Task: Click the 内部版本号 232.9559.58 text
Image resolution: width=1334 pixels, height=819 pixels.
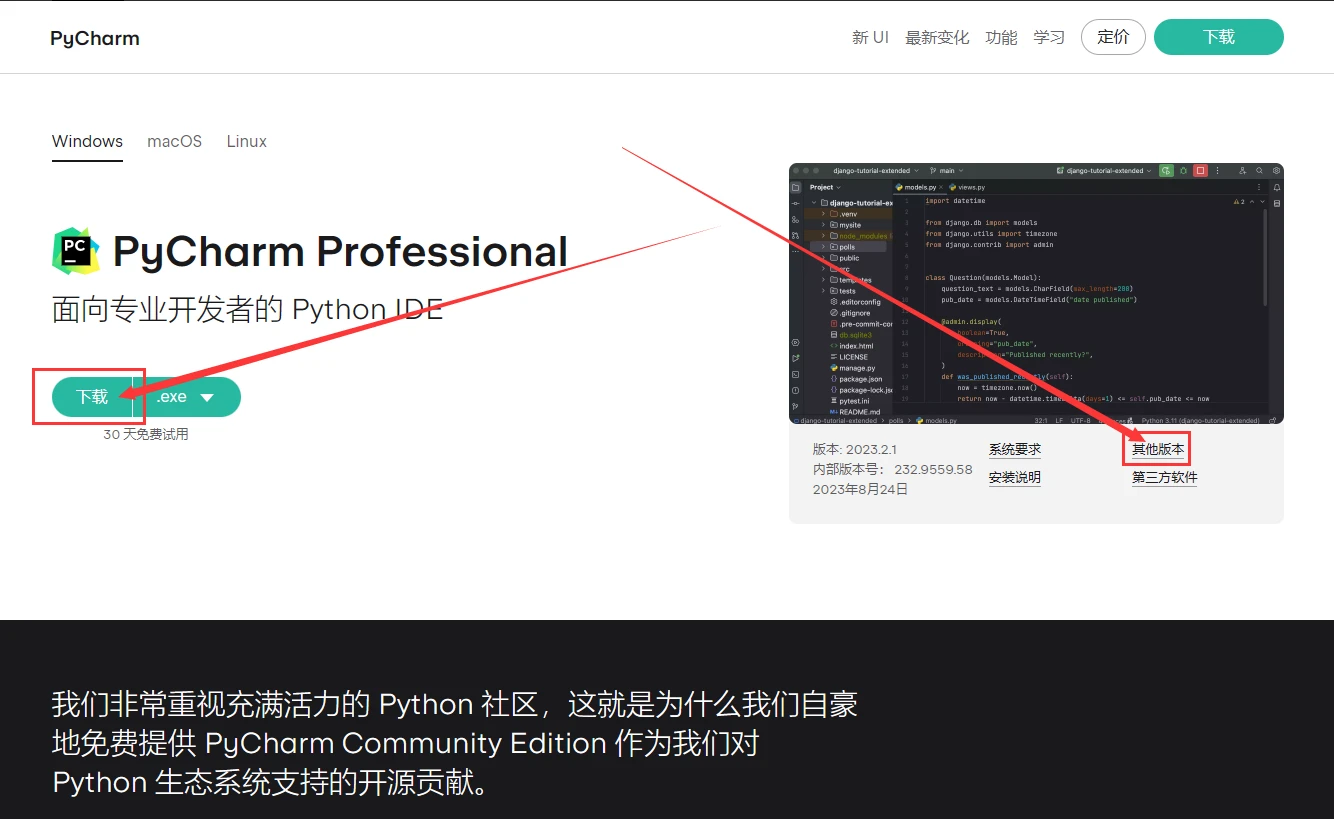Action: pos(892,469)
